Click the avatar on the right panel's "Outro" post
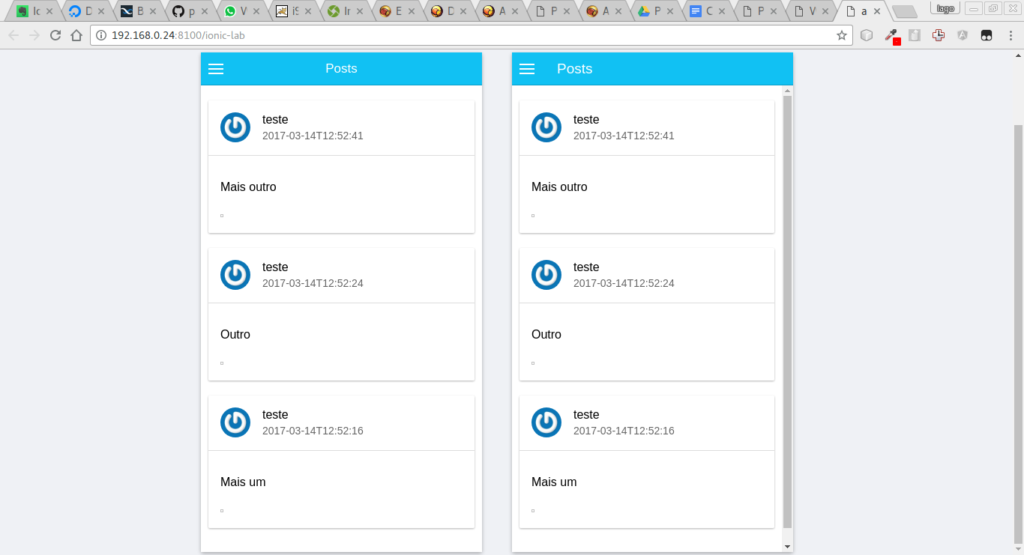The width and height of the screenshot is (1024, 555). (546, 275)
